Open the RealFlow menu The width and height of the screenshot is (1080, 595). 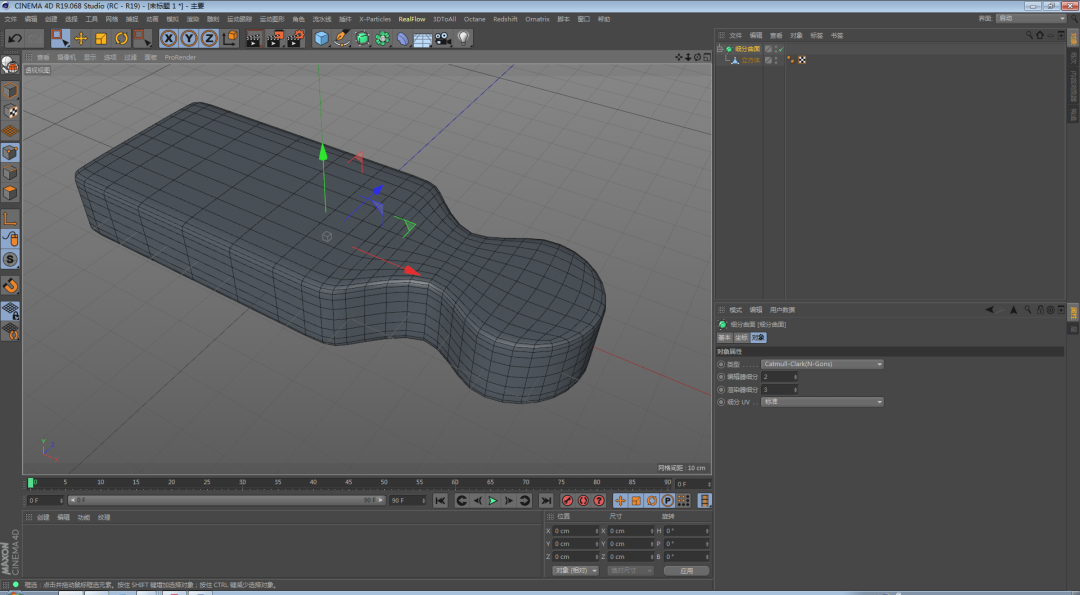click(411, 19)
